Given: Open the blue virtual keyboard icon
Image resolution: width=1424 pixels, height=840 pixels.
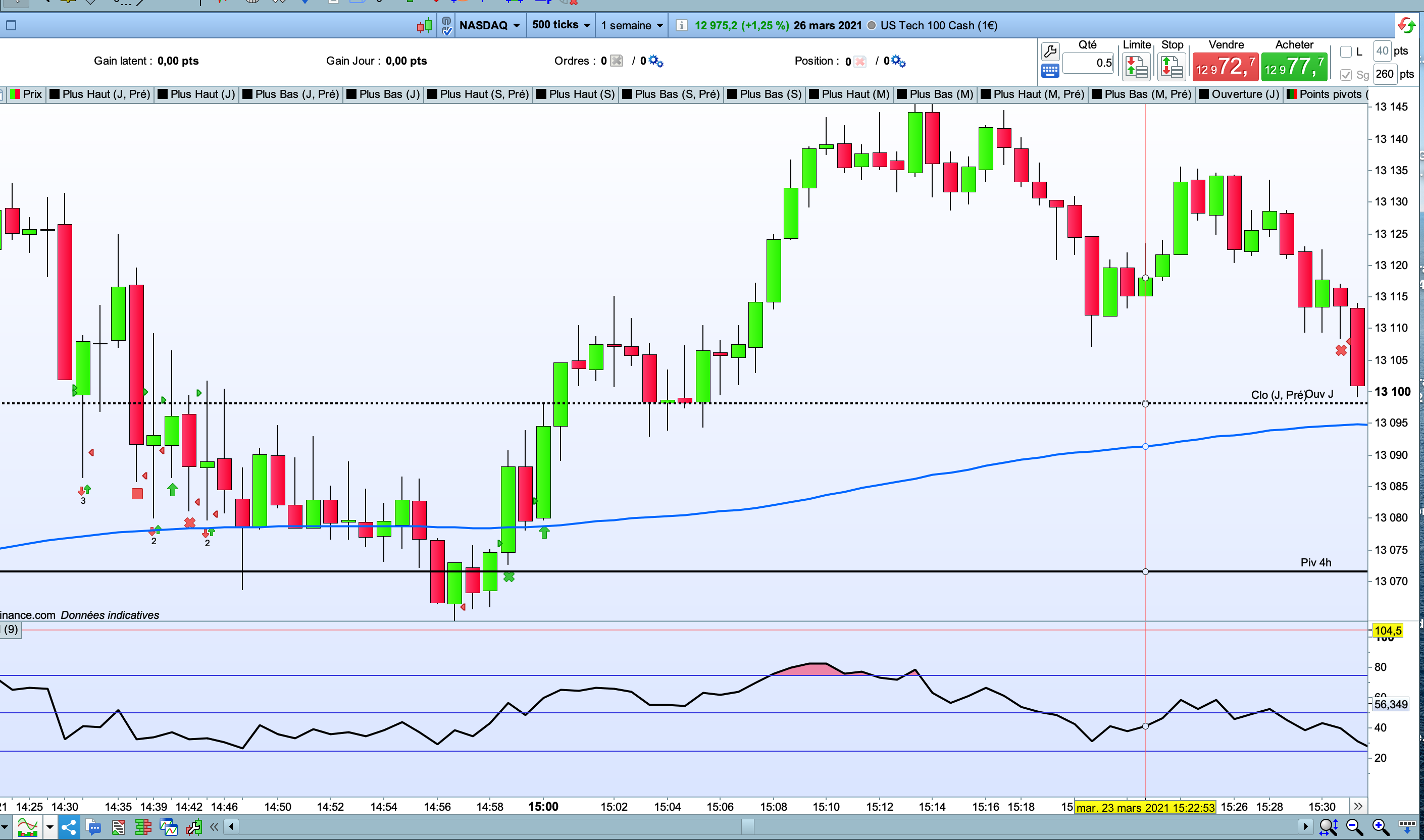Looking at the screenshot, I should (1050, 71).
